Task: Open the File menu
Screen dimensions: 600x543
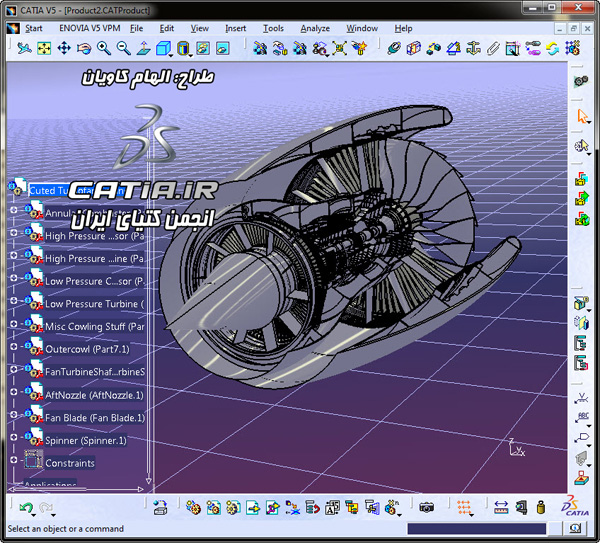Action: [136, 28]
